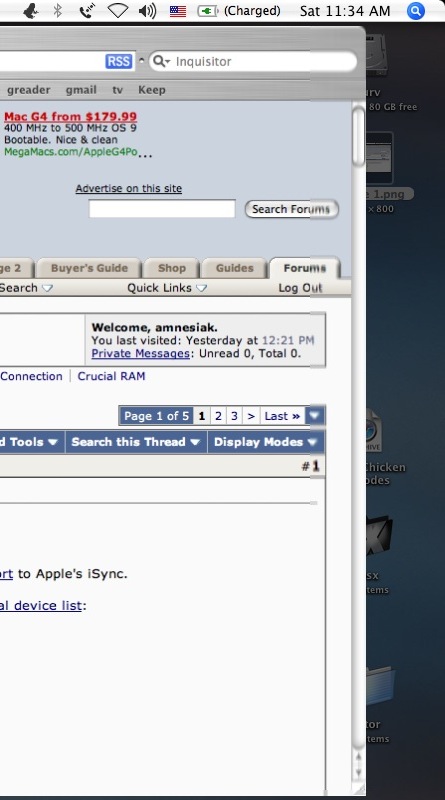Switch to the Buyer's Guide tab
Image resolution: width=445 pixels, height=800 pixels.
tap(89, 268)
